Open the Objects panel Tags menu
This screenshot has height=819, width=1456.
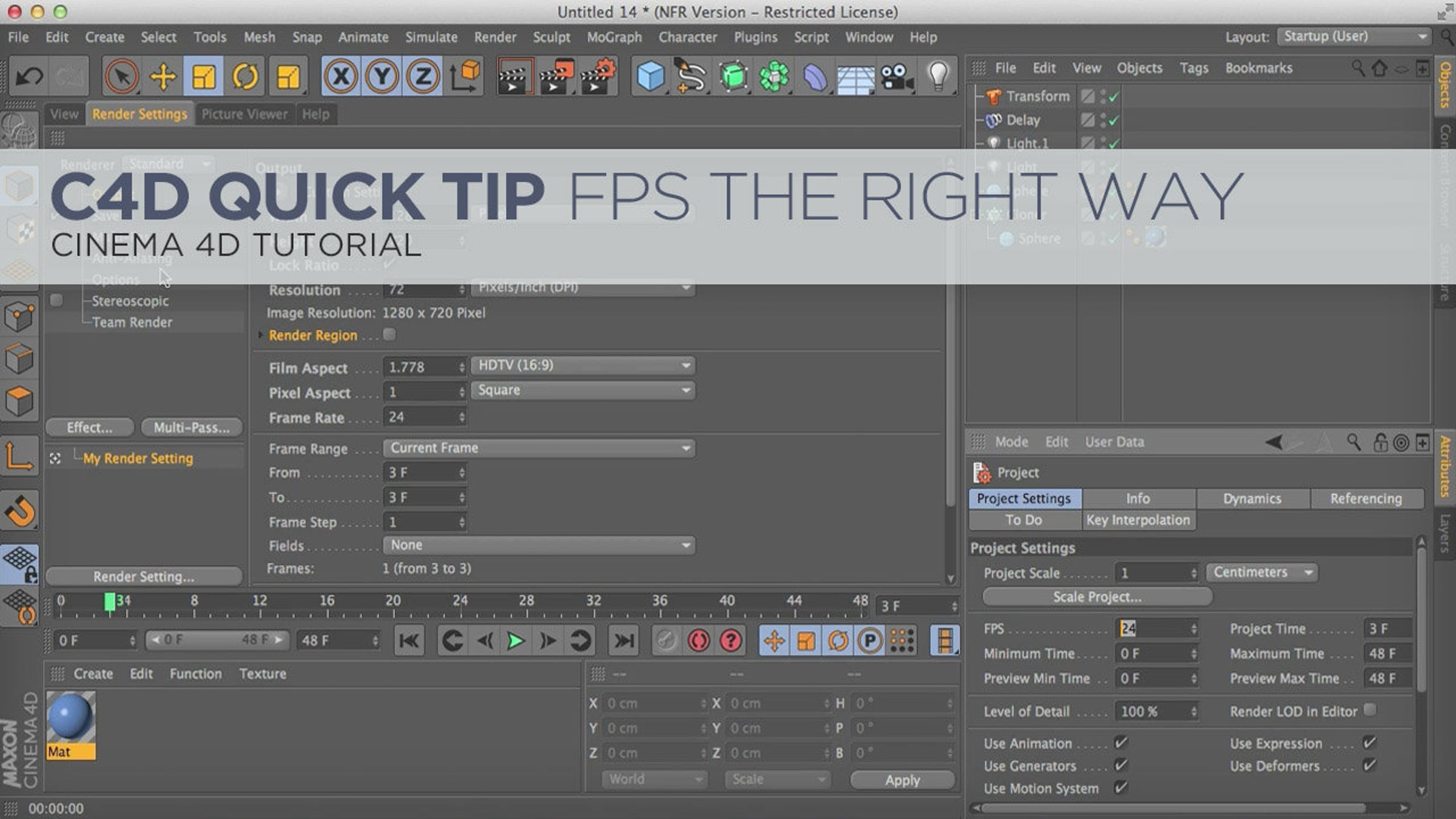coord(1194,68)
